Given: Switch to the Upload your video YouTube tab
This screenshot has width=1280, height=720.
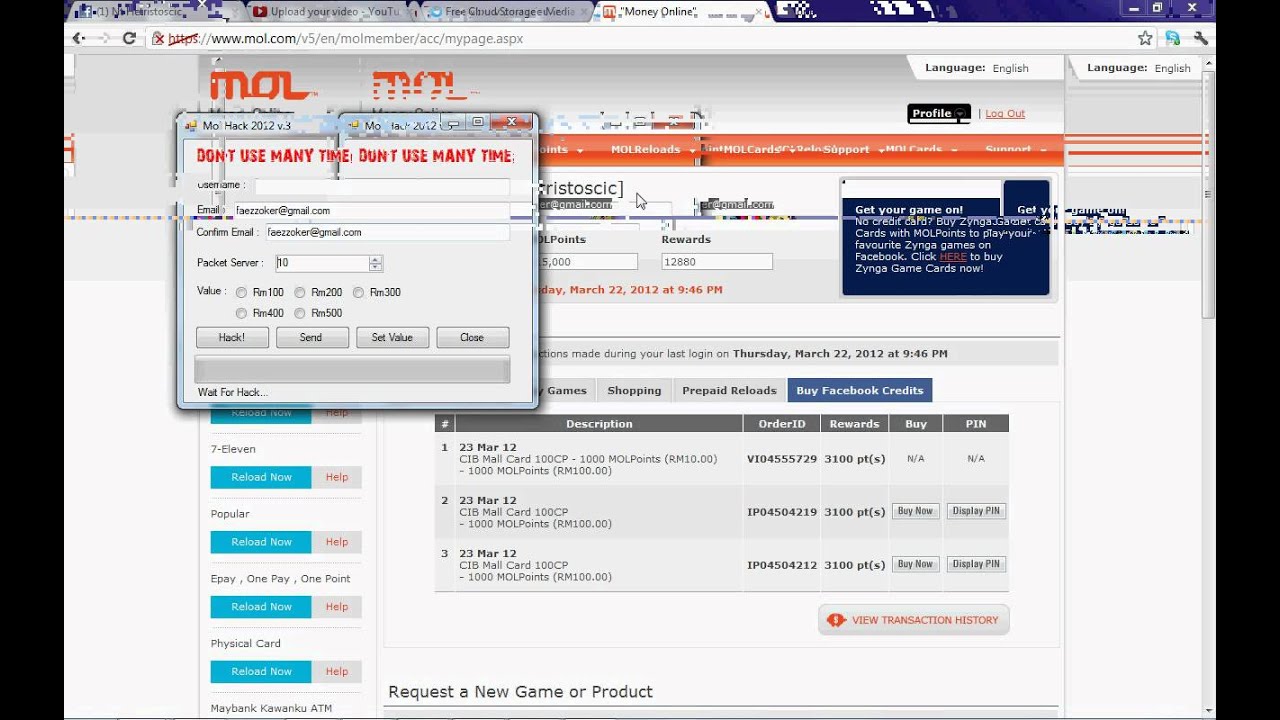Looking at the screenshot, I should 326,12.
